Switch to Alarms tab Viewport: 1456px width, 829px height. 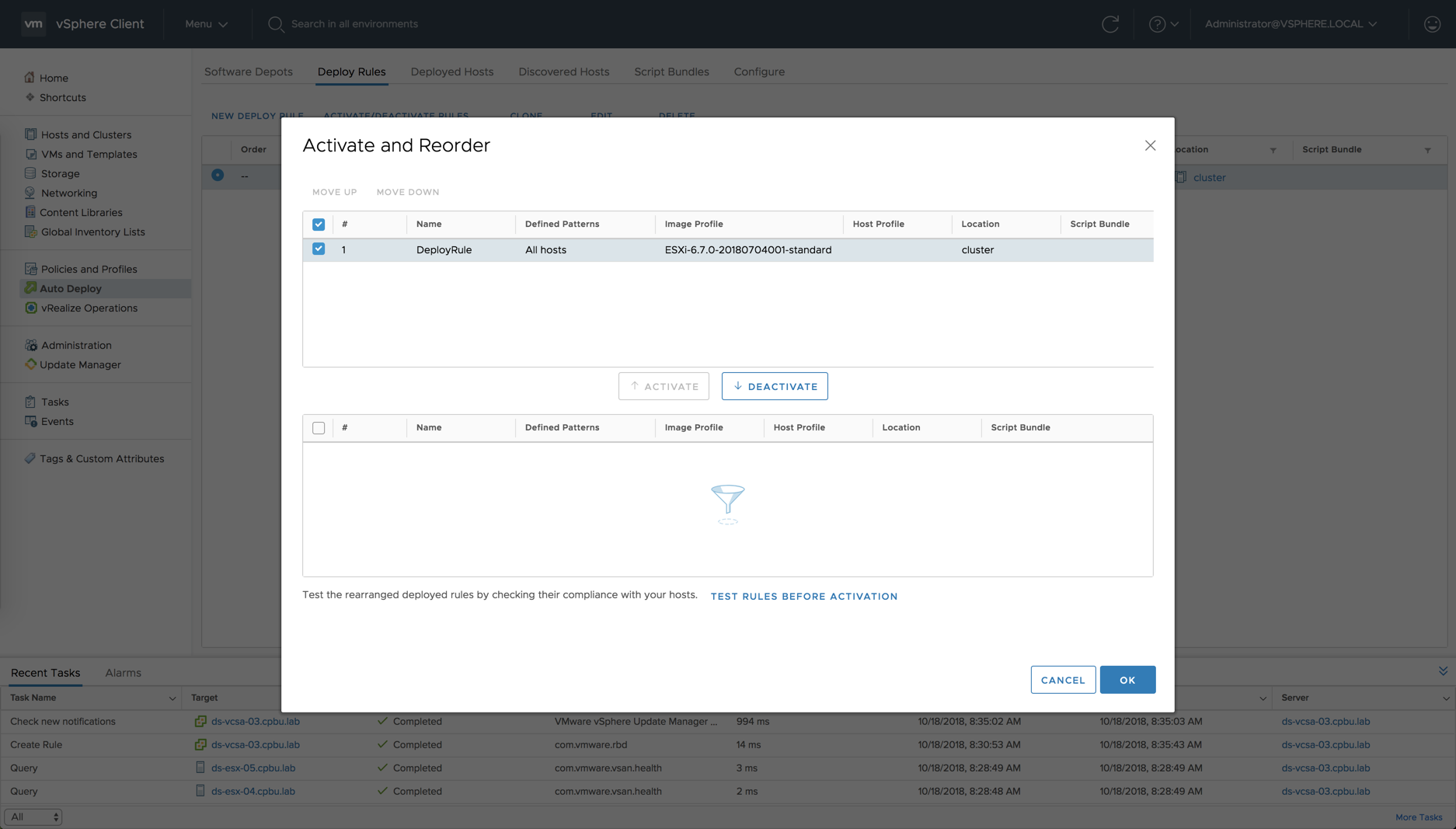(x=123, y=673)
